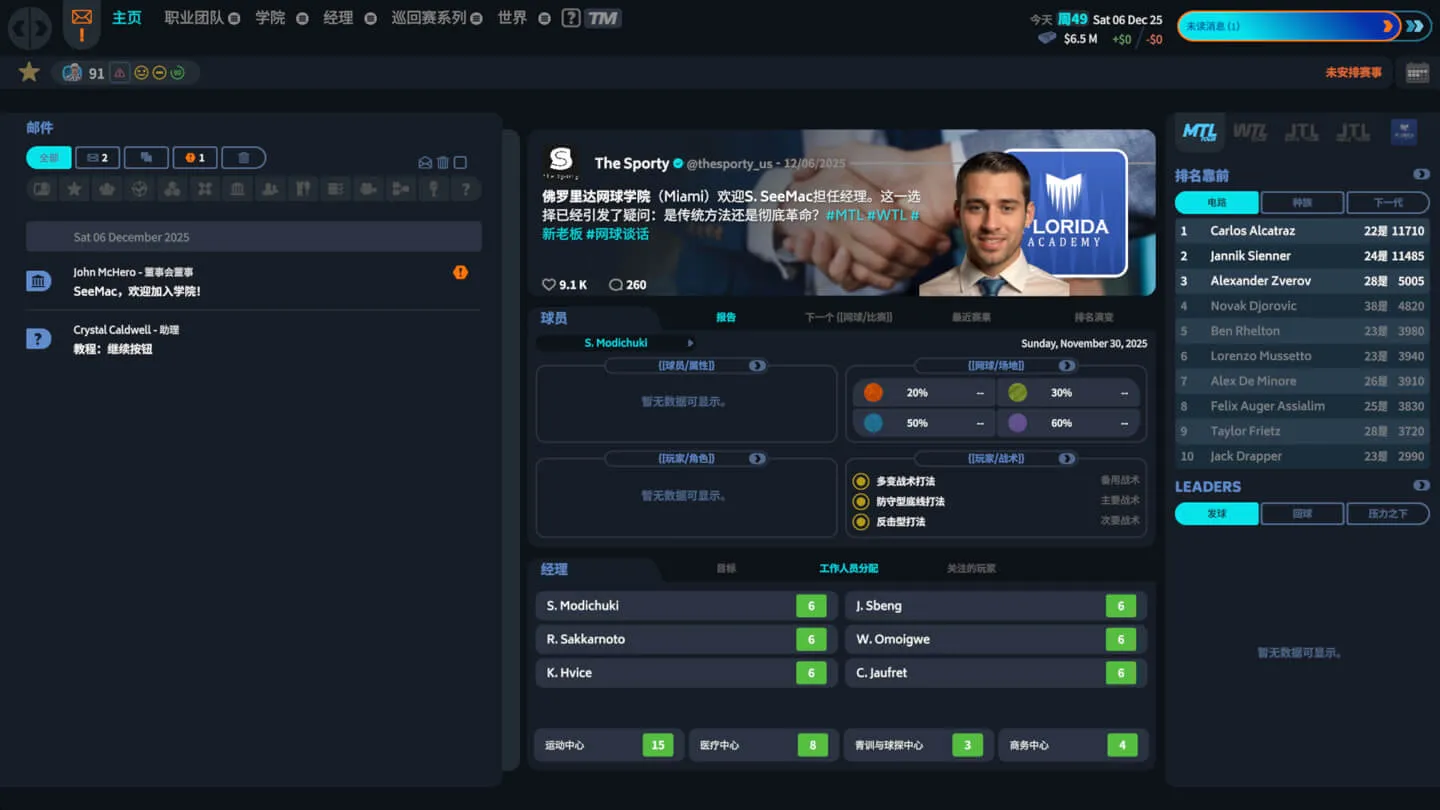Filter mail by the question mark icon

click(465, 188)
